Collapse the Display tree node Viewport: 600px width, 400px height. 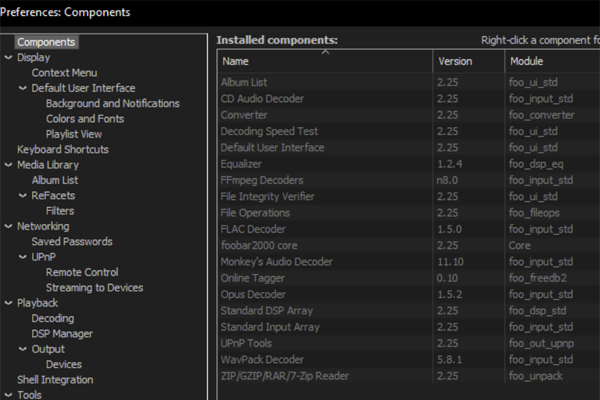point(8,57)
